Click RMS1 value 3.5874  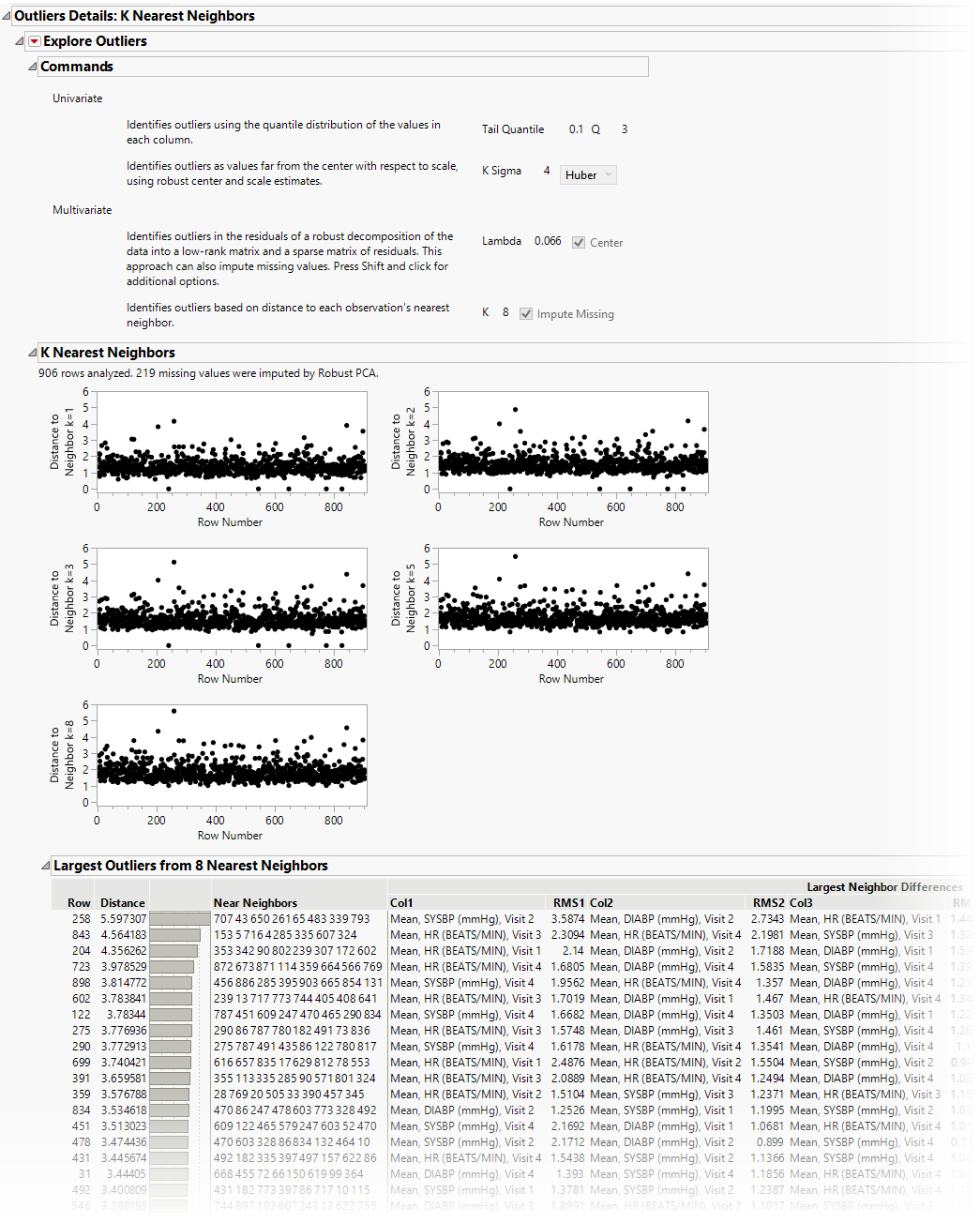pos(567,919)
